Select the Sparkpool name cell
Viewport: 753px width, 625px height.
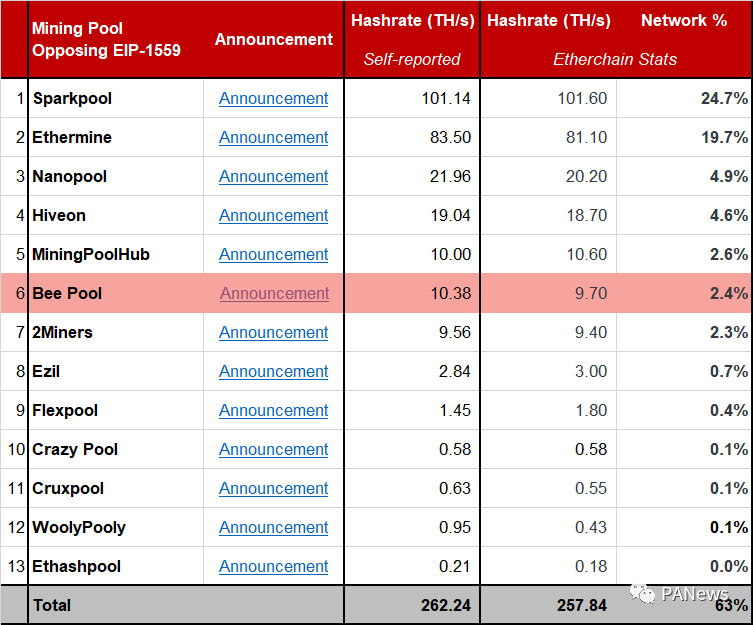72,98
